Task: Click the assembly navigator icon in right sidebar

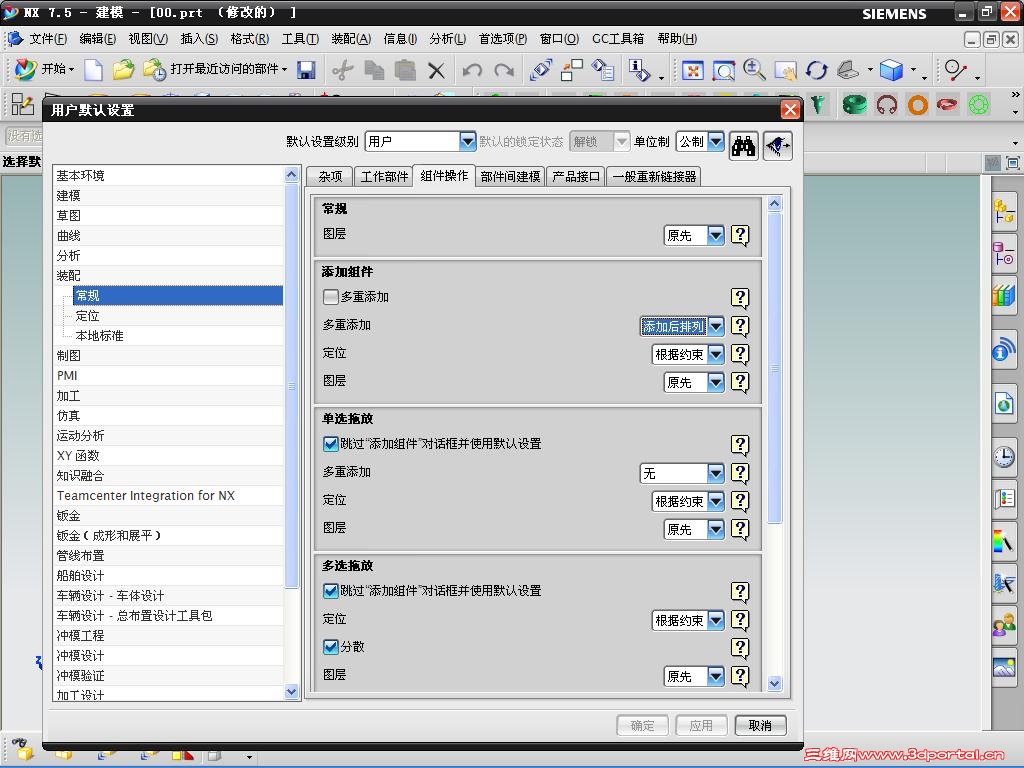Action: tap(1004, 210)
